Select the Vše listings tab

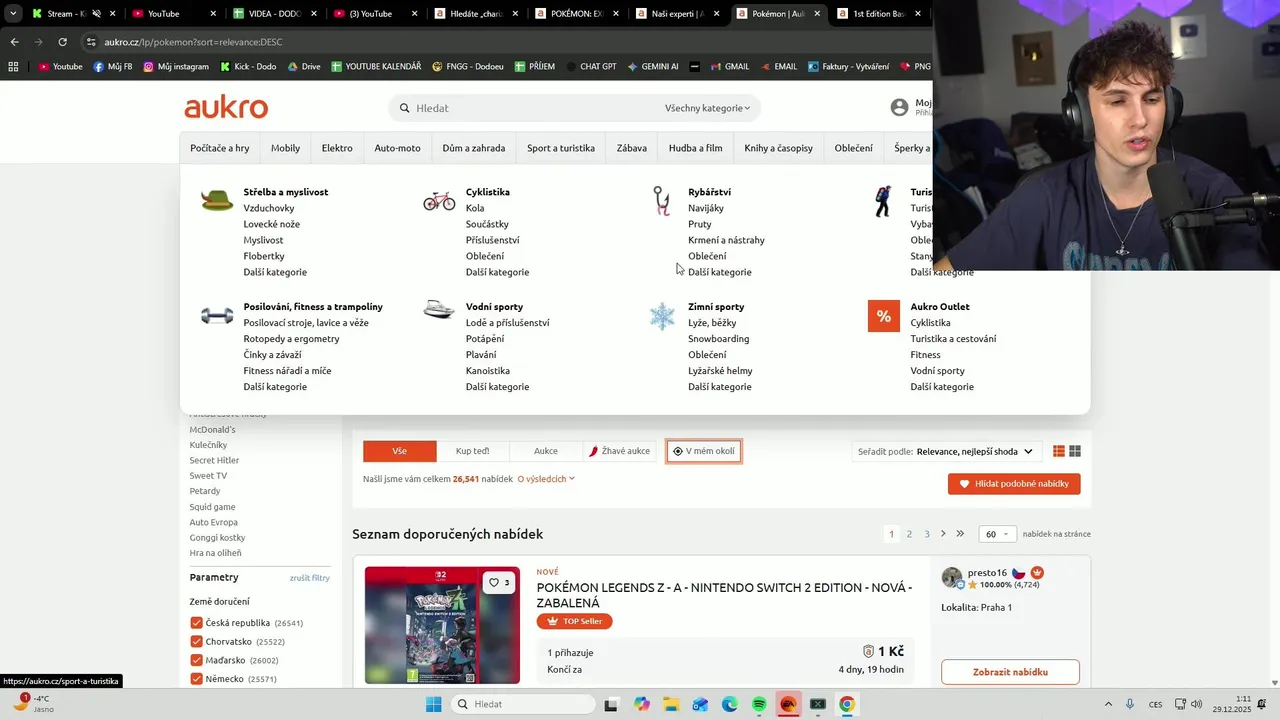point(400,451)
